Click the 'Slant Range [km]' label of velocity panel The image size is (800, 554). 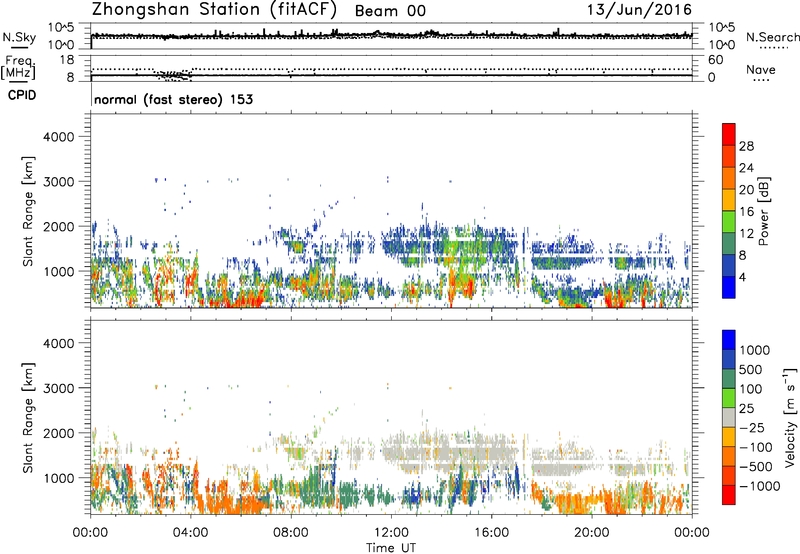pos(28,418)
